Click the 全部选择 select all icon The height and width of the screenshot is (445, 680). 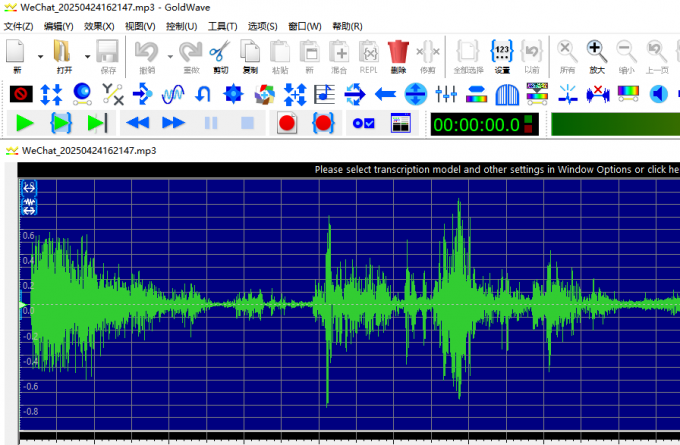click(468, 52)
